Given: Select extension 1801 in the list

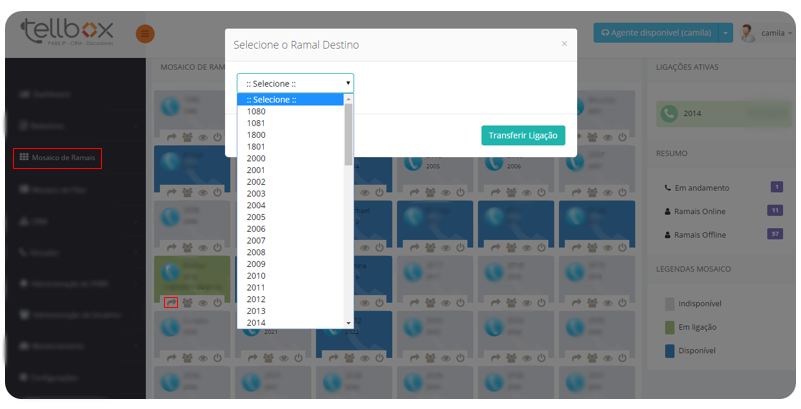Looking at the screenshot, I should click(256, 146).
